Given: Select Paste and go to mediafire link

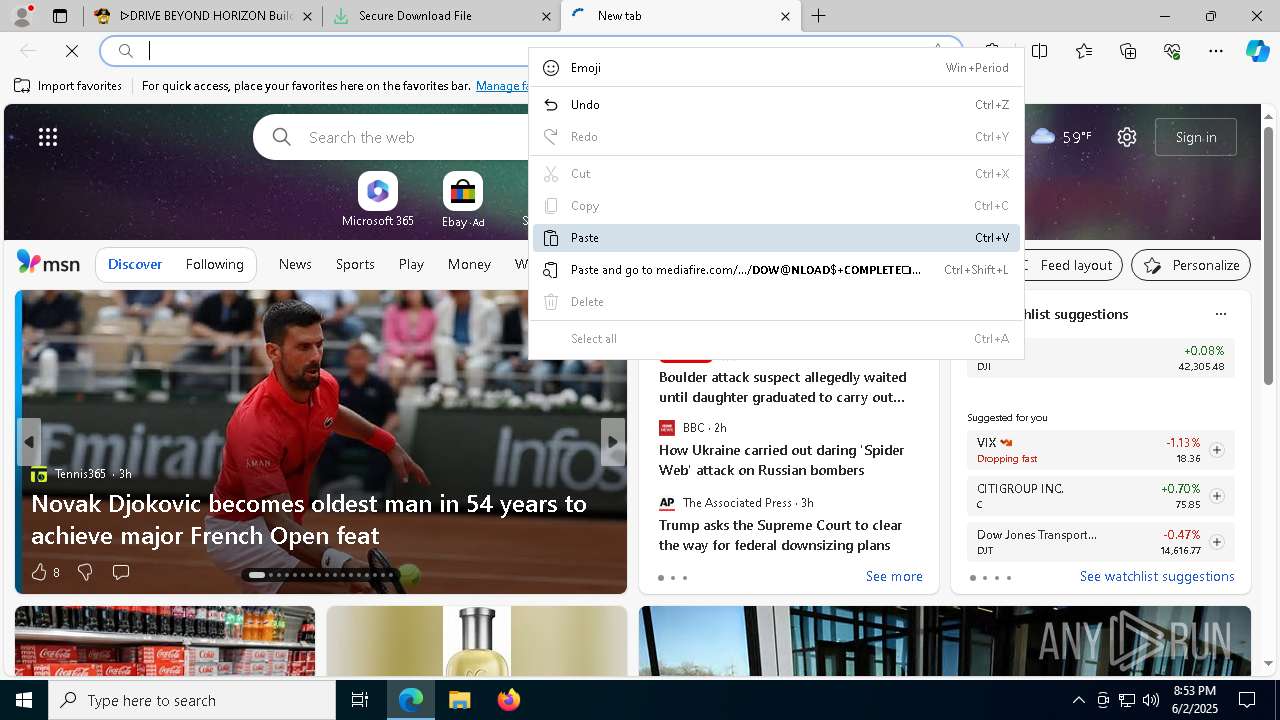Looking at the screenshot, I should tap(776, 270).
